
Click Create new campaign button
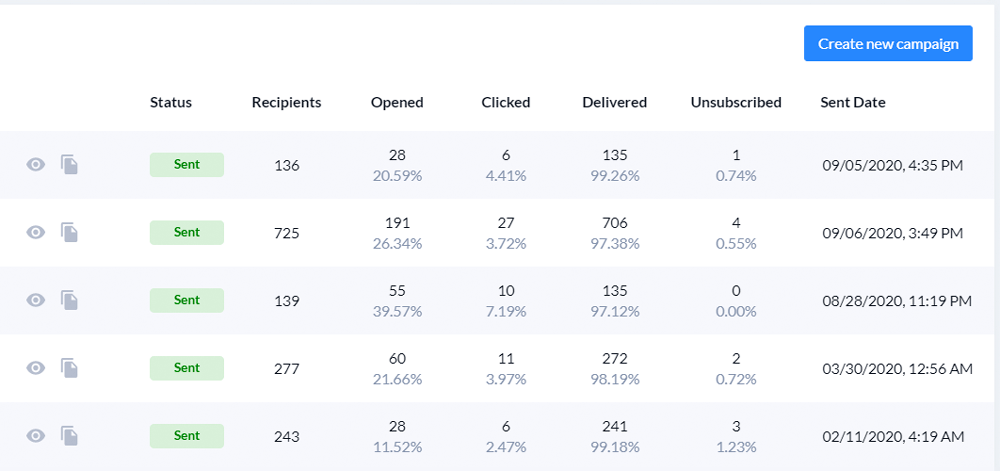click(x=888, y=43)
